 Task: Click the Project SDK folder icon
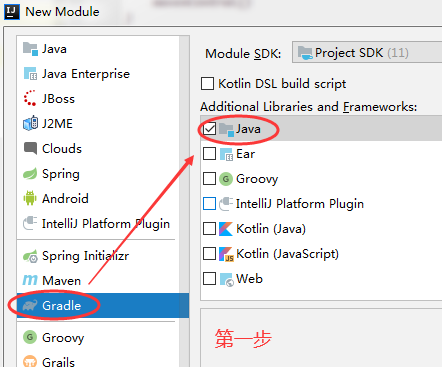click(305, 53)
